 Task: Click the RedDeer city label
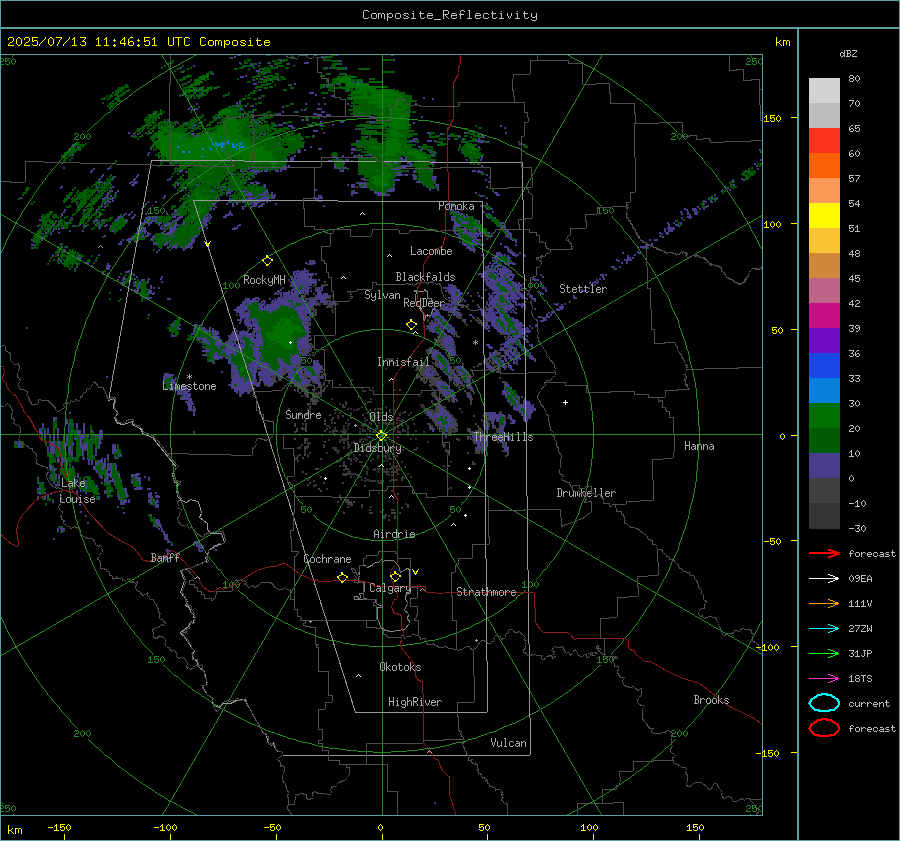coord(424,303)
